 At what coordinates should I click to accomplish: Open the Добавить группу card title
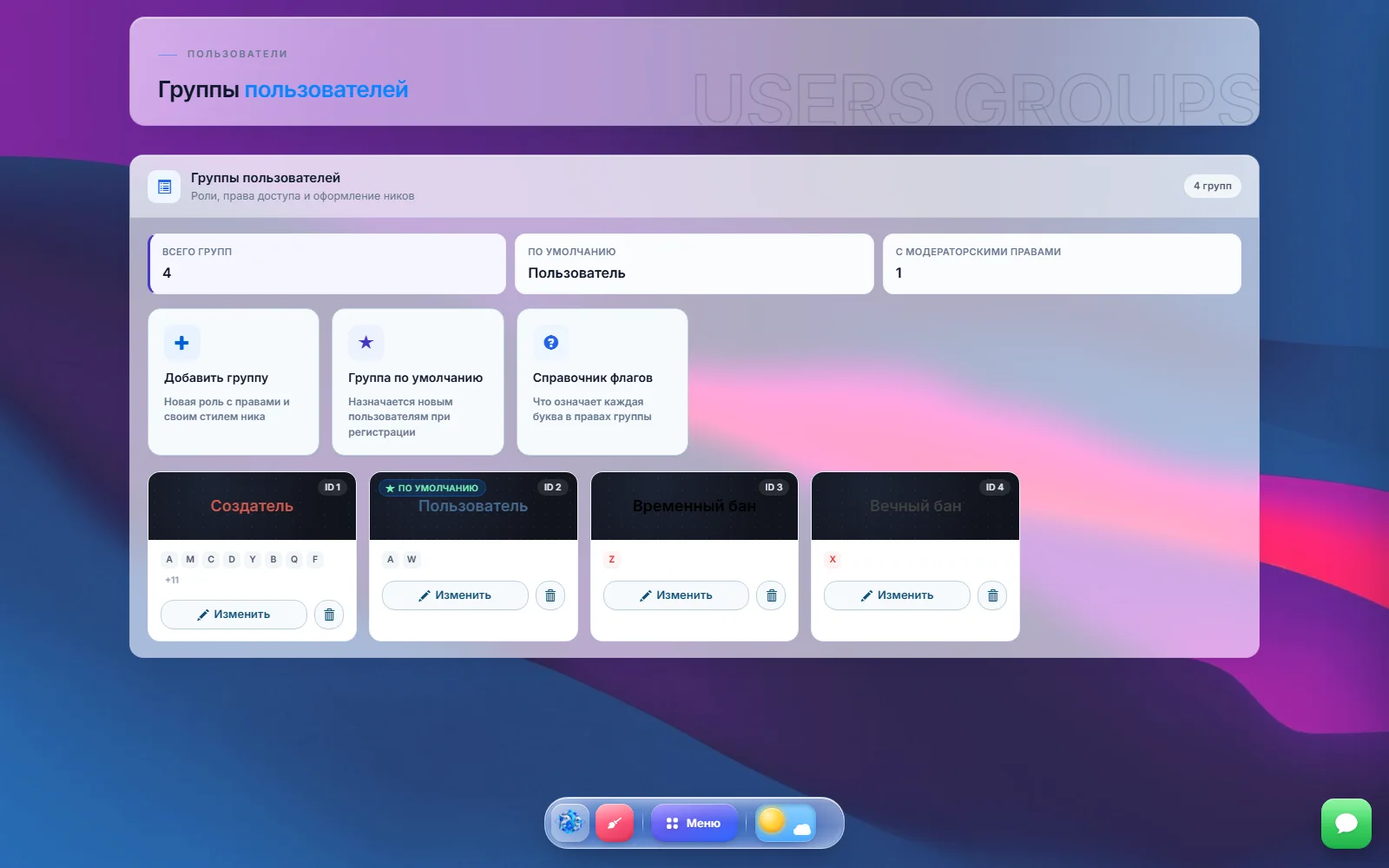[216, 378]
